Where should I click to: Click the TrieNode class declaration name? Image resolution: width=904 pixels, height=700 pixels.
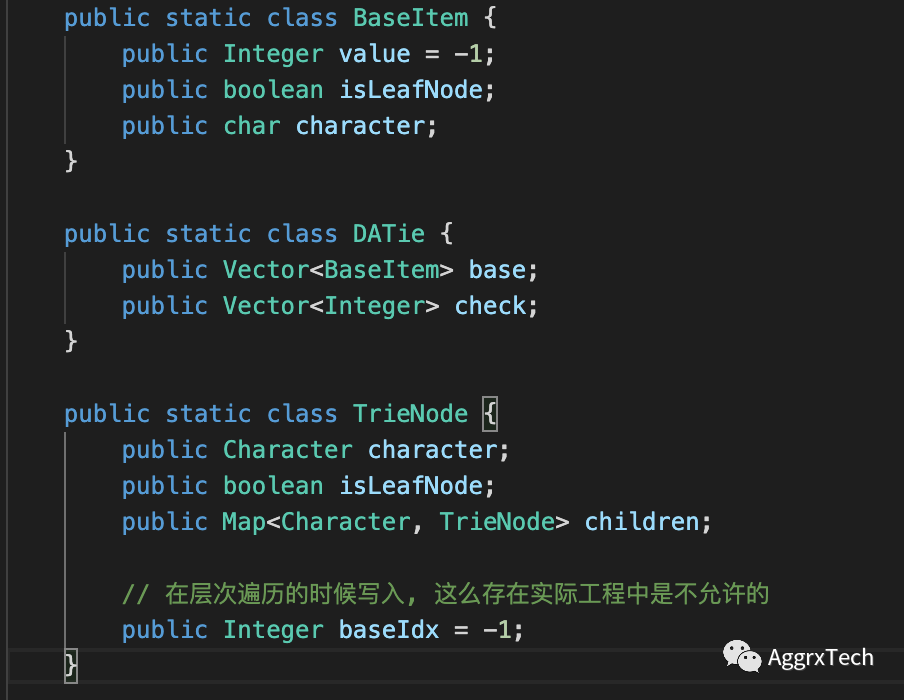coord(410,413)
